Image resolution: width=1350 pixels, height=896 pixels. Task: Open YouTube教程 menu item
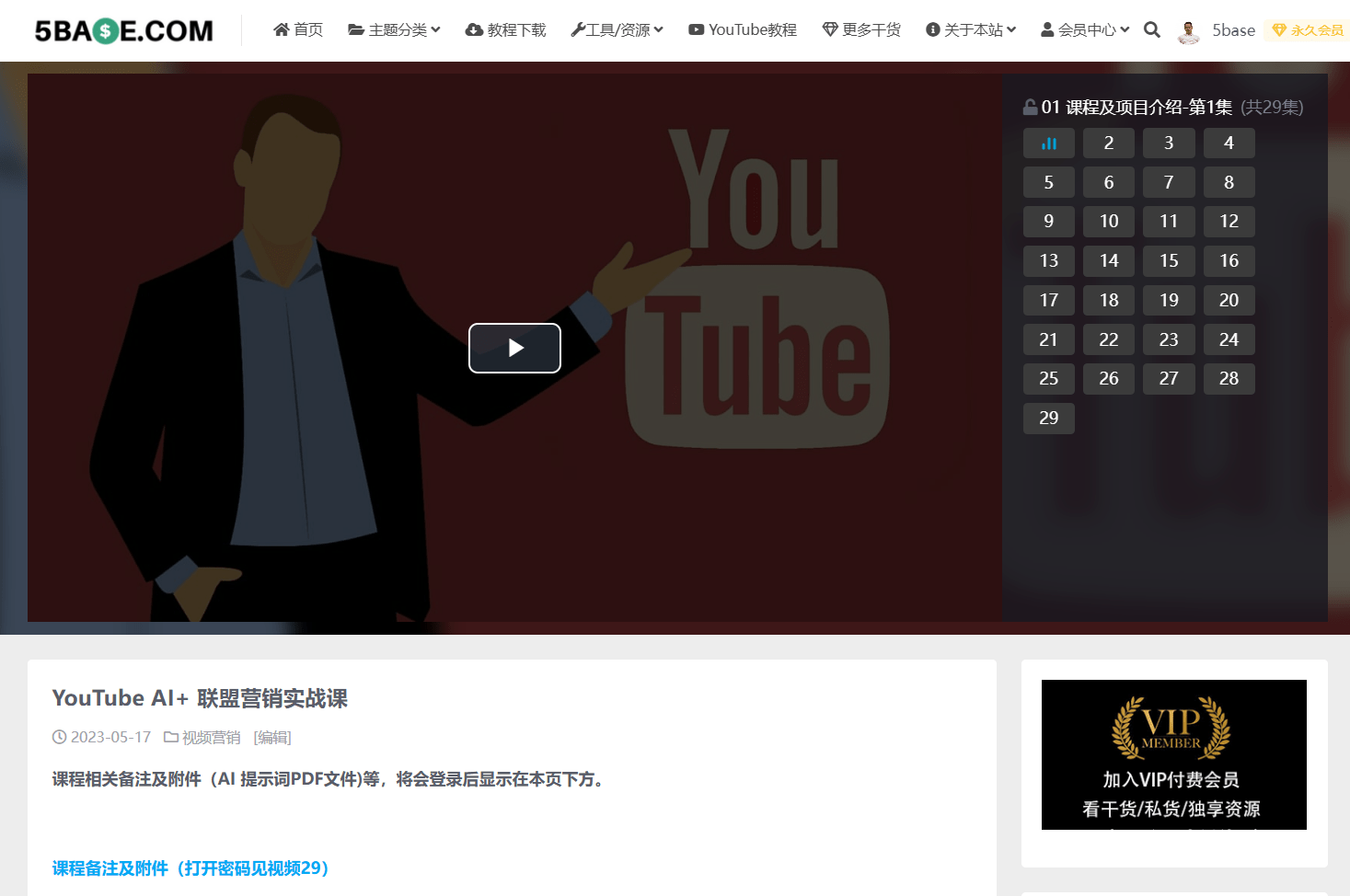(743, 29)
